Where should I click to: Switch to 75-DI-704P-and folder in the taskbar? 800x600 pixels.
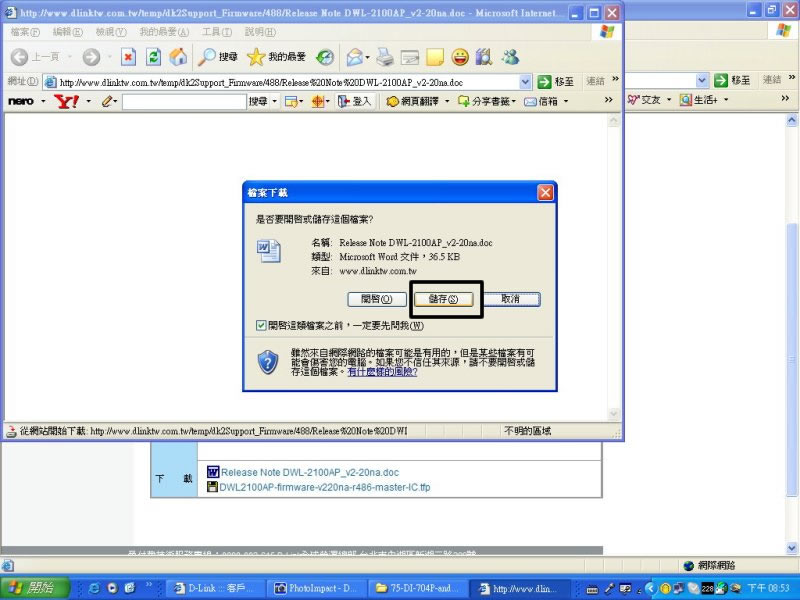click(417, 588)
